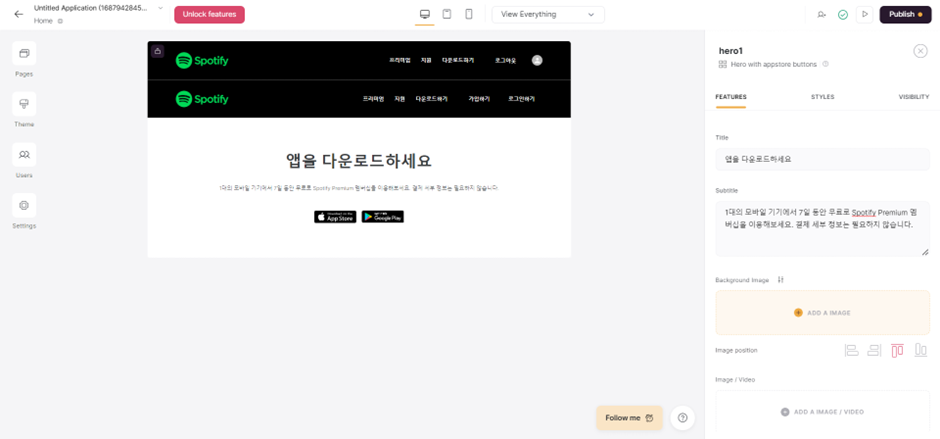Grab the Subtitle textarea resize handle
Viewport: 940px width, 439px height.
[925, 252]
